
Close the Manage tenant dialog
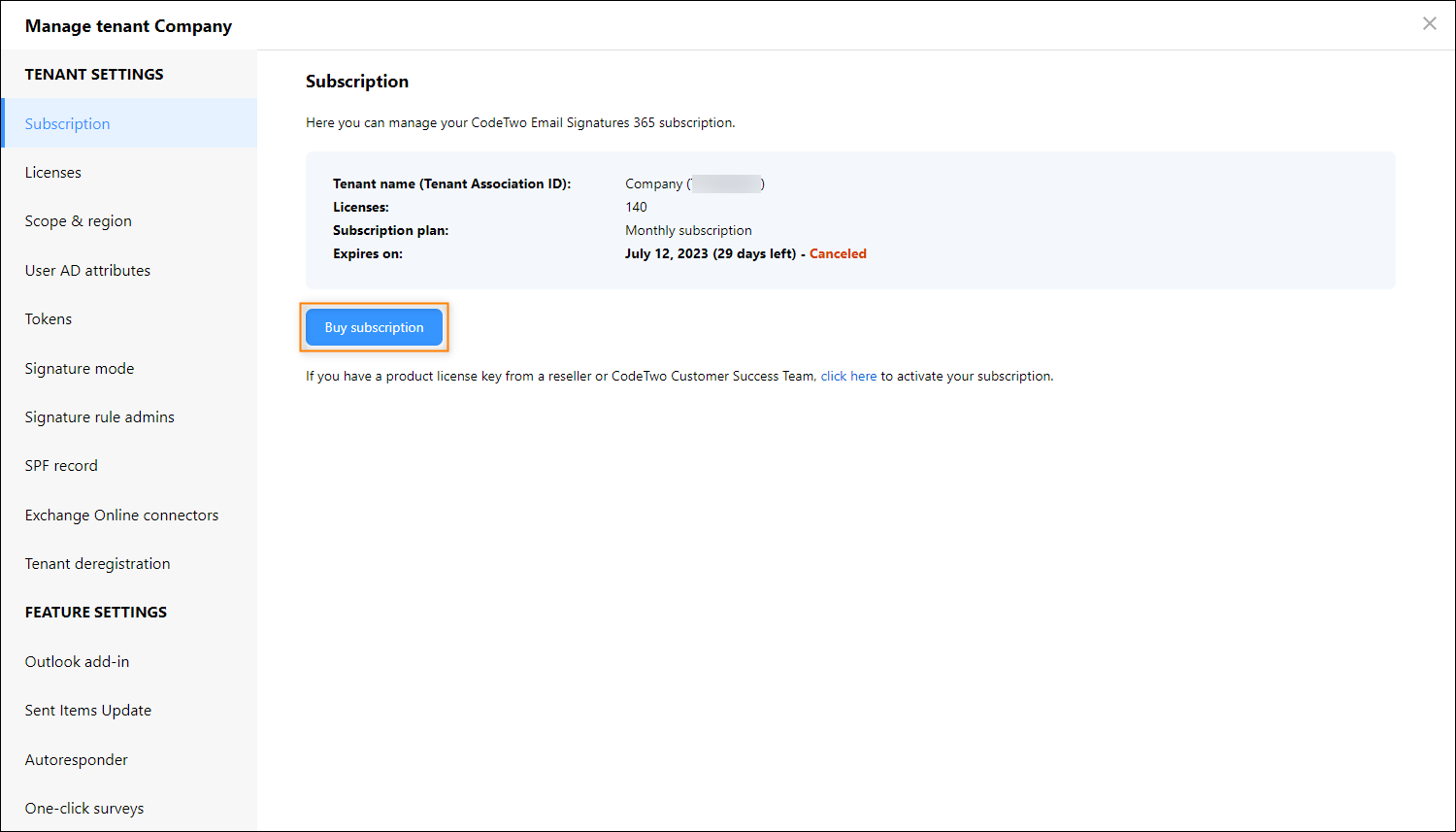1429,24
